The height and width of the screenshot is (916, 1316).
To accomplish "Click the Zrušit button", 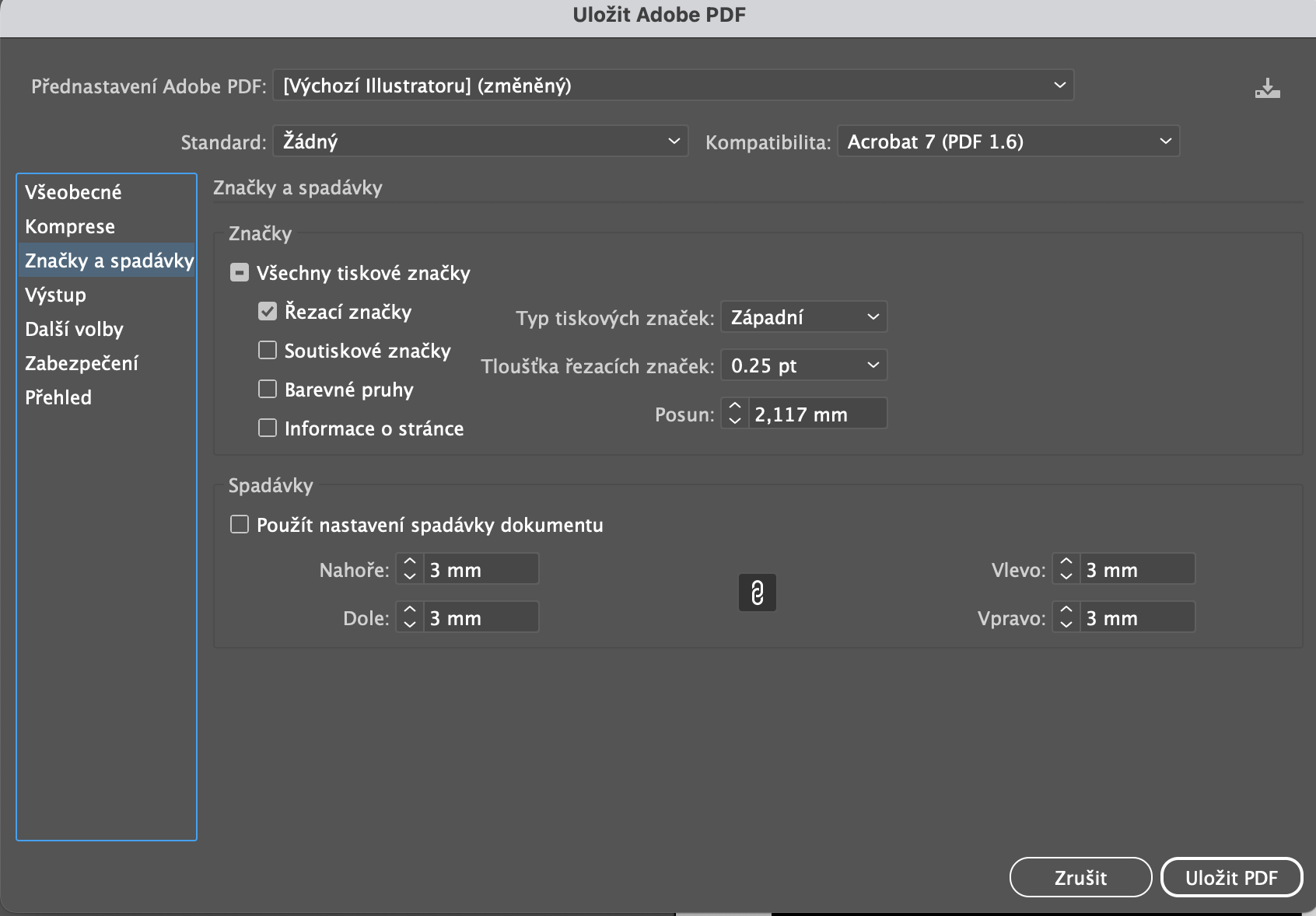I will click(x=1080, y=878).
